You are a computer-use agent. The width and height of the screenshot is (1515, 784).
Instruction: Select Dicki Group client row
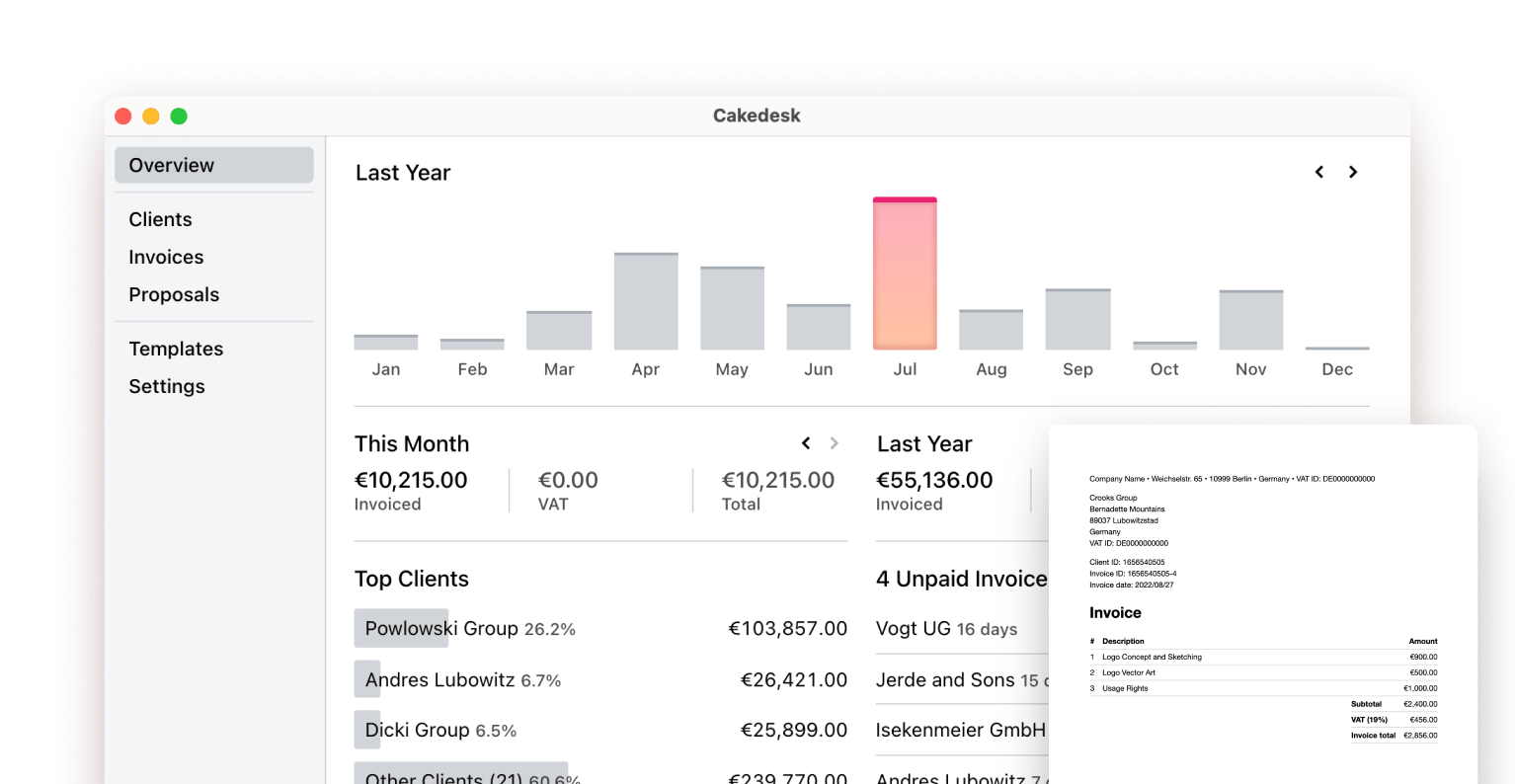[599, 731]
